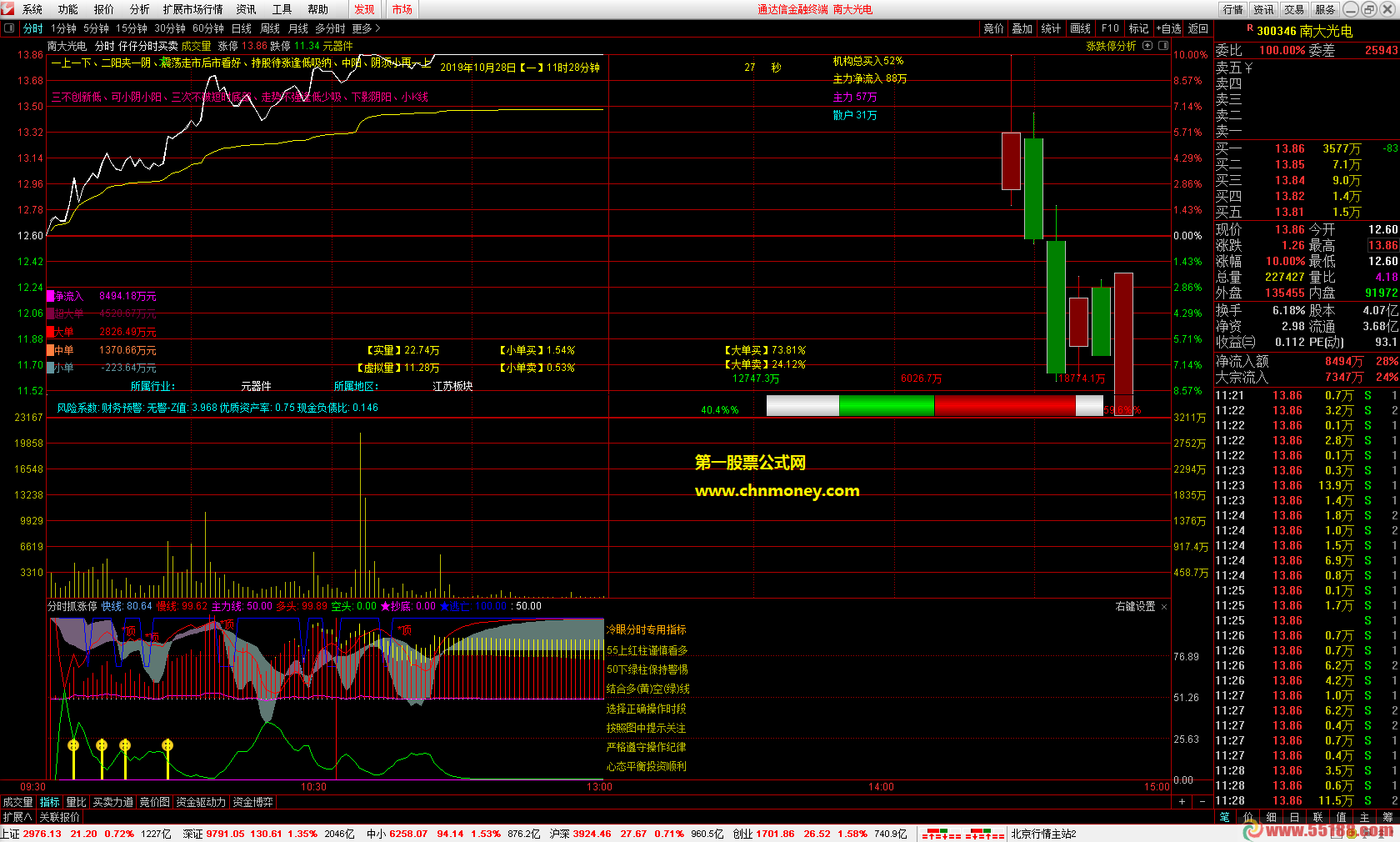Click the minus zoom button under the chart
Screen dimensions: 1400x842
tap(1202, 801)
